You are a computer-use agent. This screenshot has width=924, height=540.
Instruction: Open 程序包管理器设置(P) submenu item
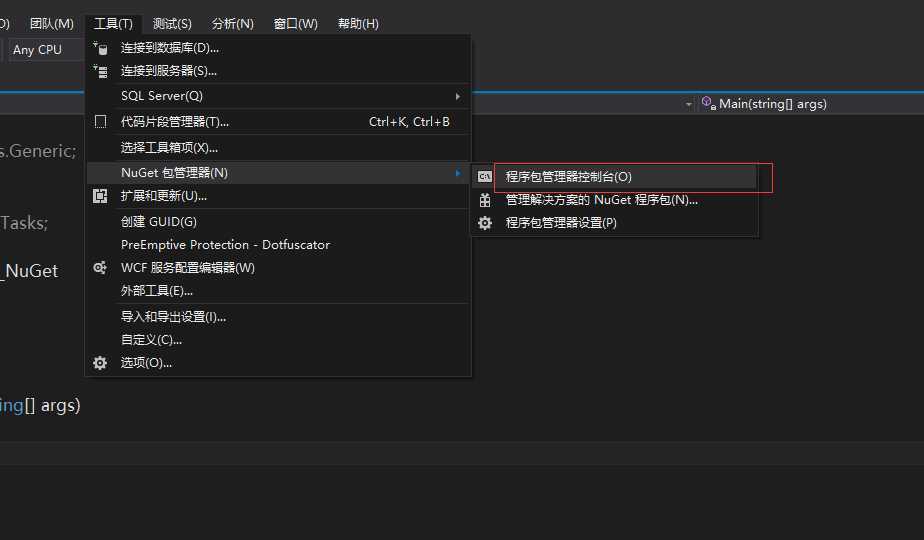click(614, 223)
